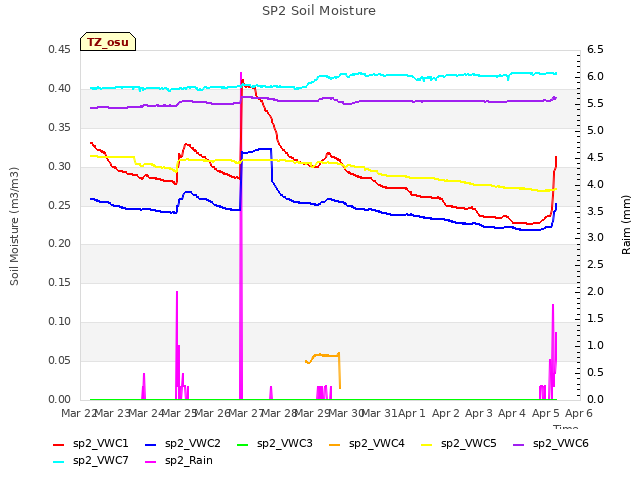Click the sp2_VWC3 legend label
Screen dimensions: 640x480
pos(284,443)
